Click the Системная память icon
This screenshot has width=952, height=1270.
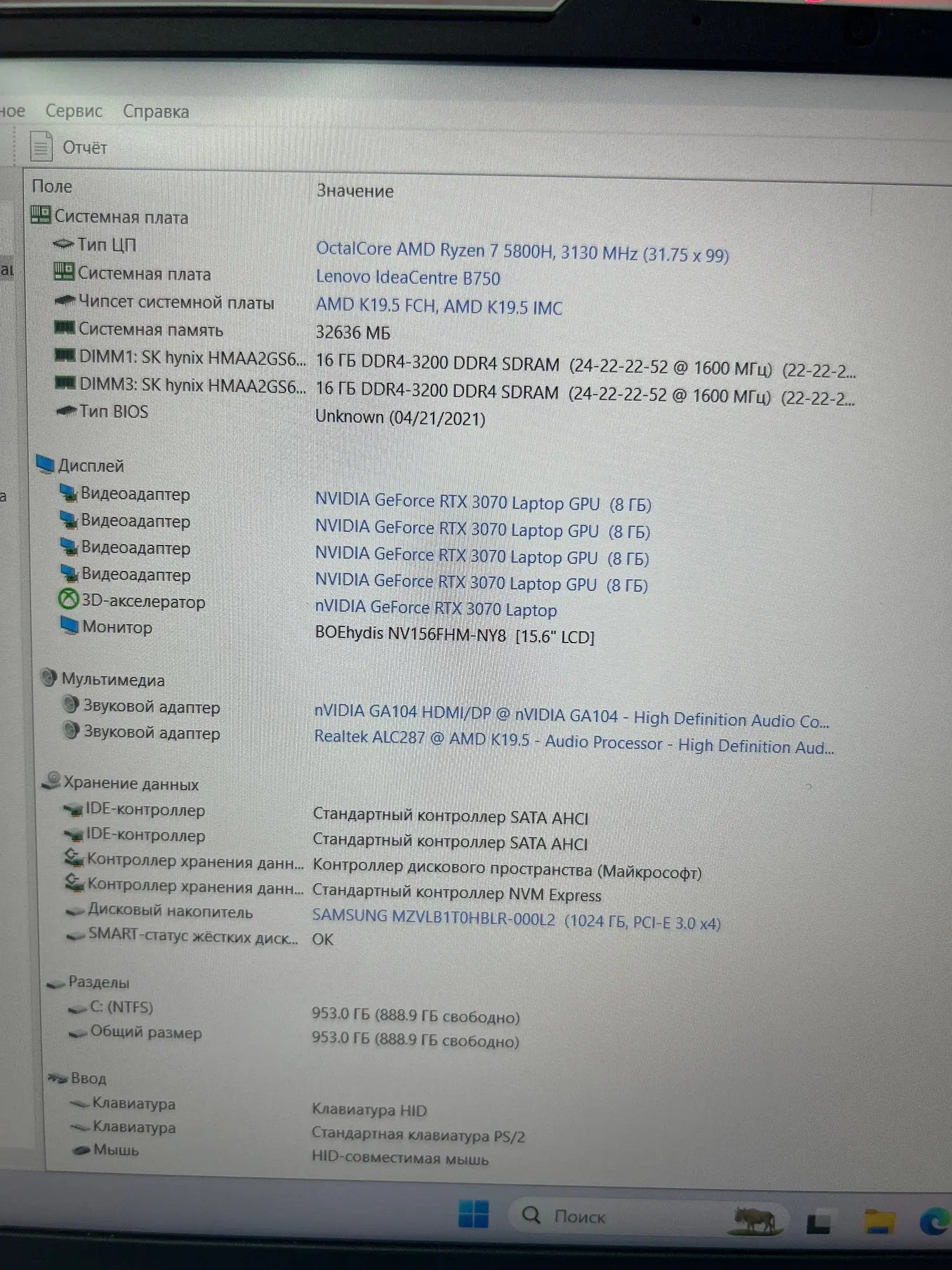(x=64, y=328)
